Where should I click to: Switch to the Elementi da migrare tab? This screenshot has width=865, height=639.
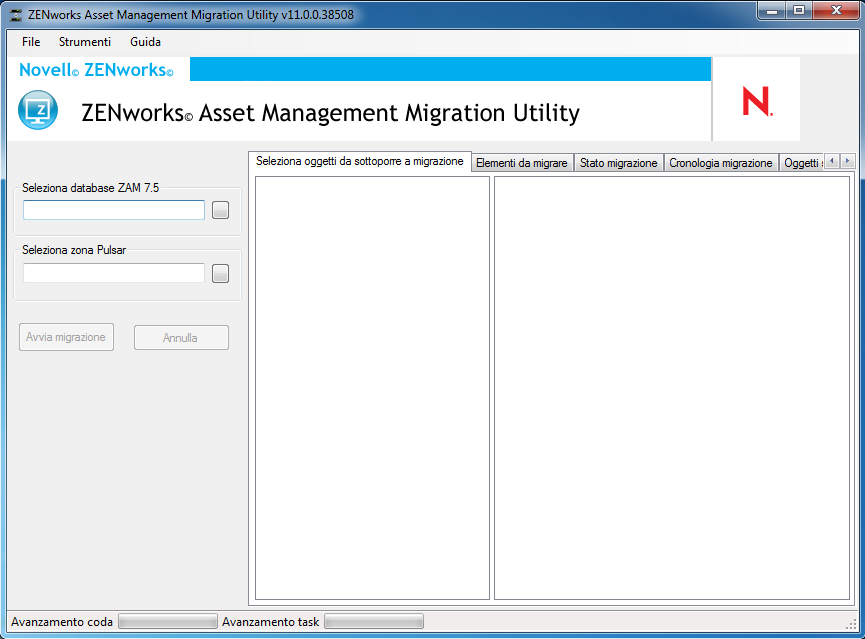point(522,163)
